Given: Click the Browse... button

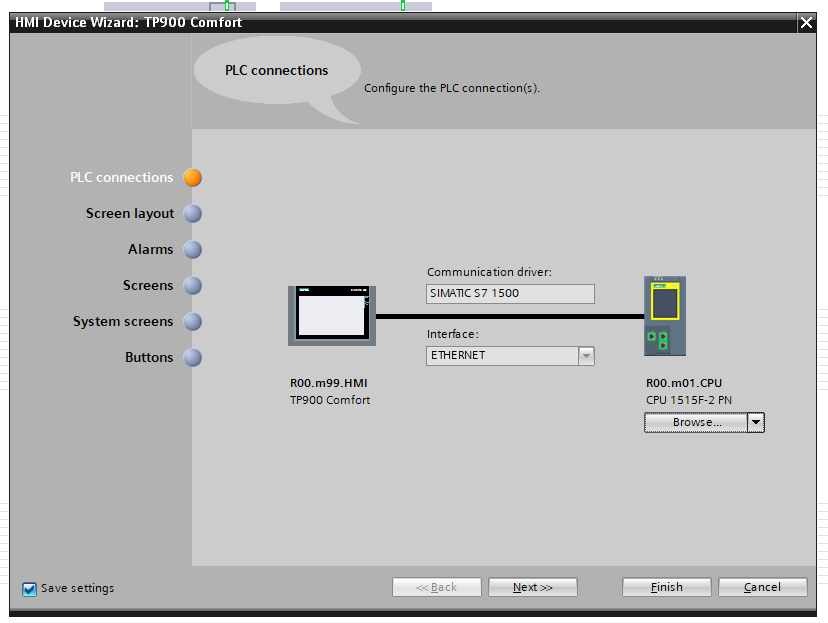Looking at the screenshot, I should click(696, 422).
